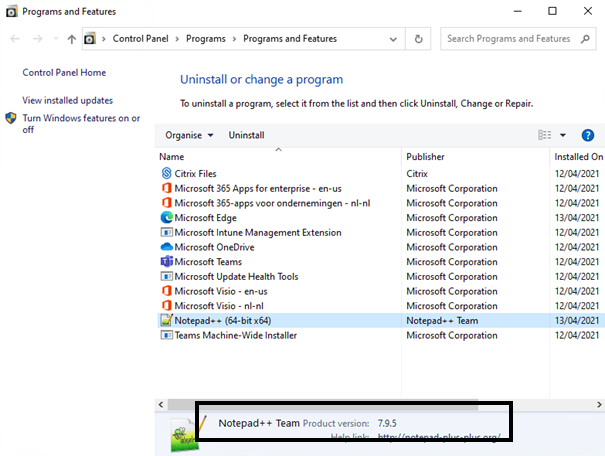Click the search magnifier icon

click(x=585, y=39)
